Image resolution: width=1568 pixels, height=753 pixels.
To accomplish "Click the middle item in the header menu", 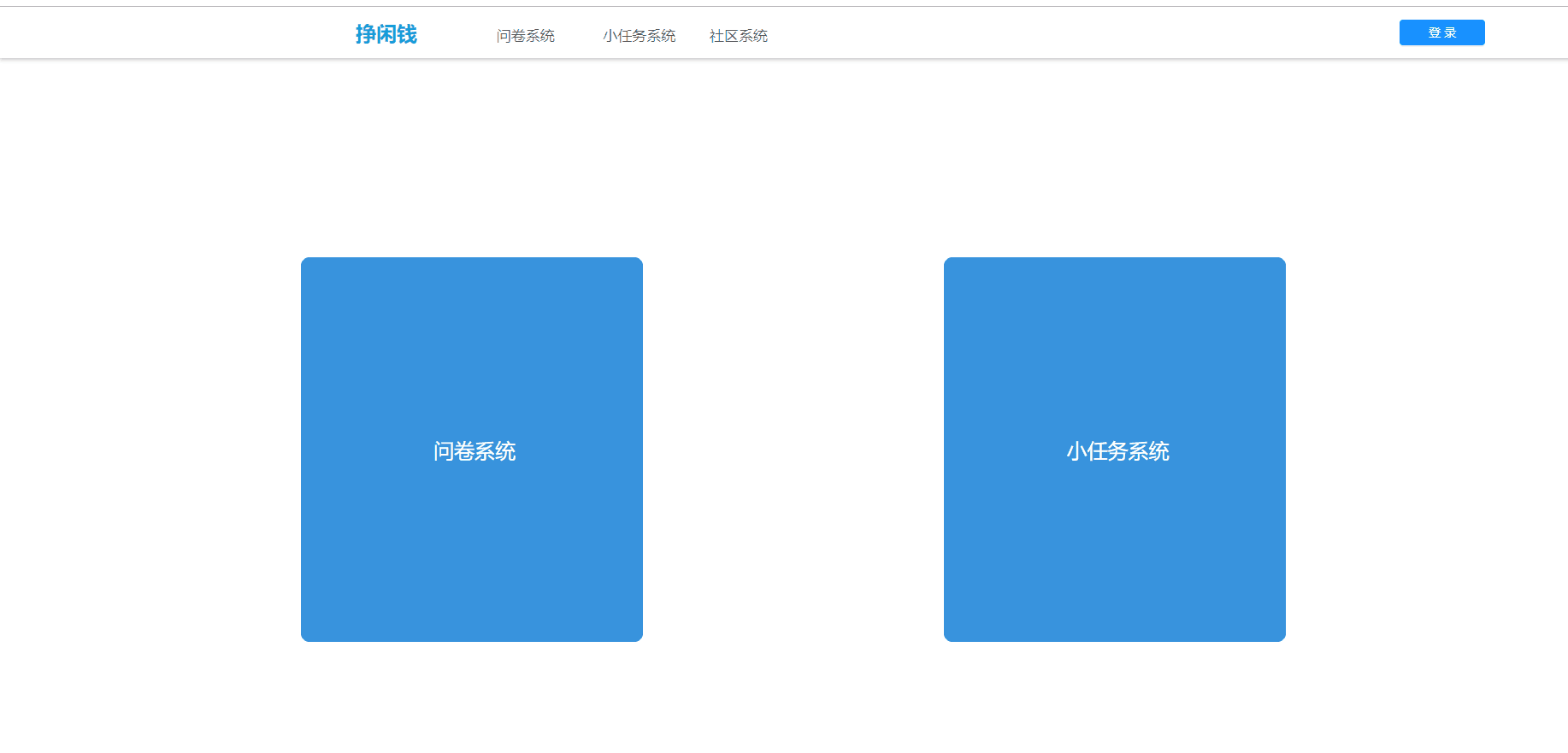I will click(639, 36).
